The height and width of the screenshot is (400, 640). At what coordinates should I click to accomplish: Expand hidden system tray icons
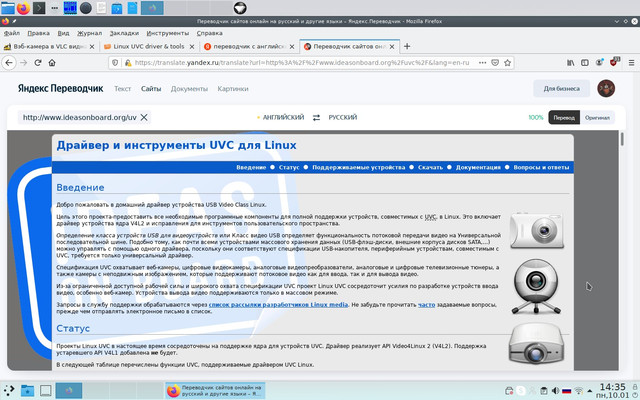click(x=589, y=391)
